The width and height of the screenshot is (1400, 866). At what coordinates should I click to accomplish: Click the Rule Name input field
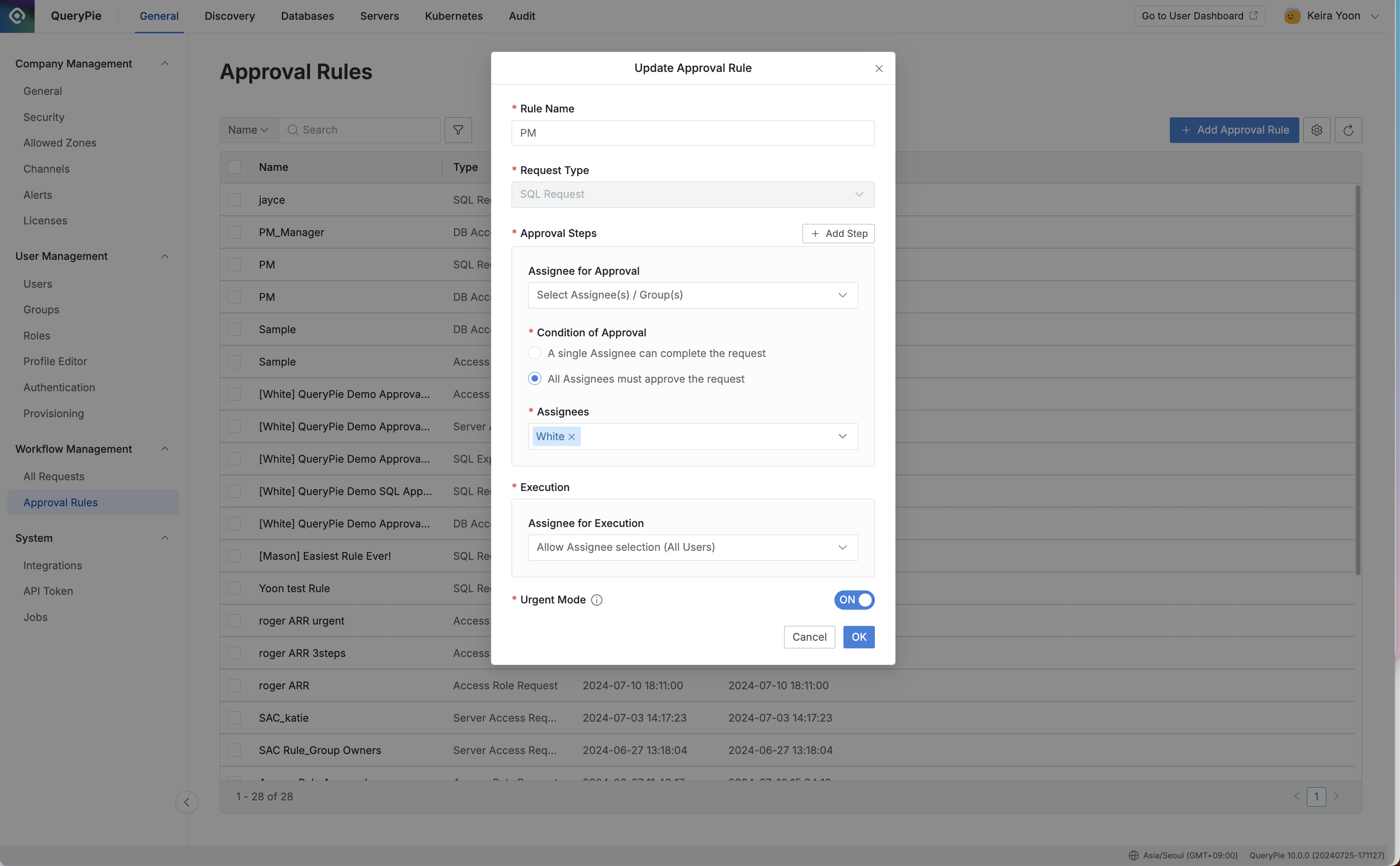click(692, 133)
